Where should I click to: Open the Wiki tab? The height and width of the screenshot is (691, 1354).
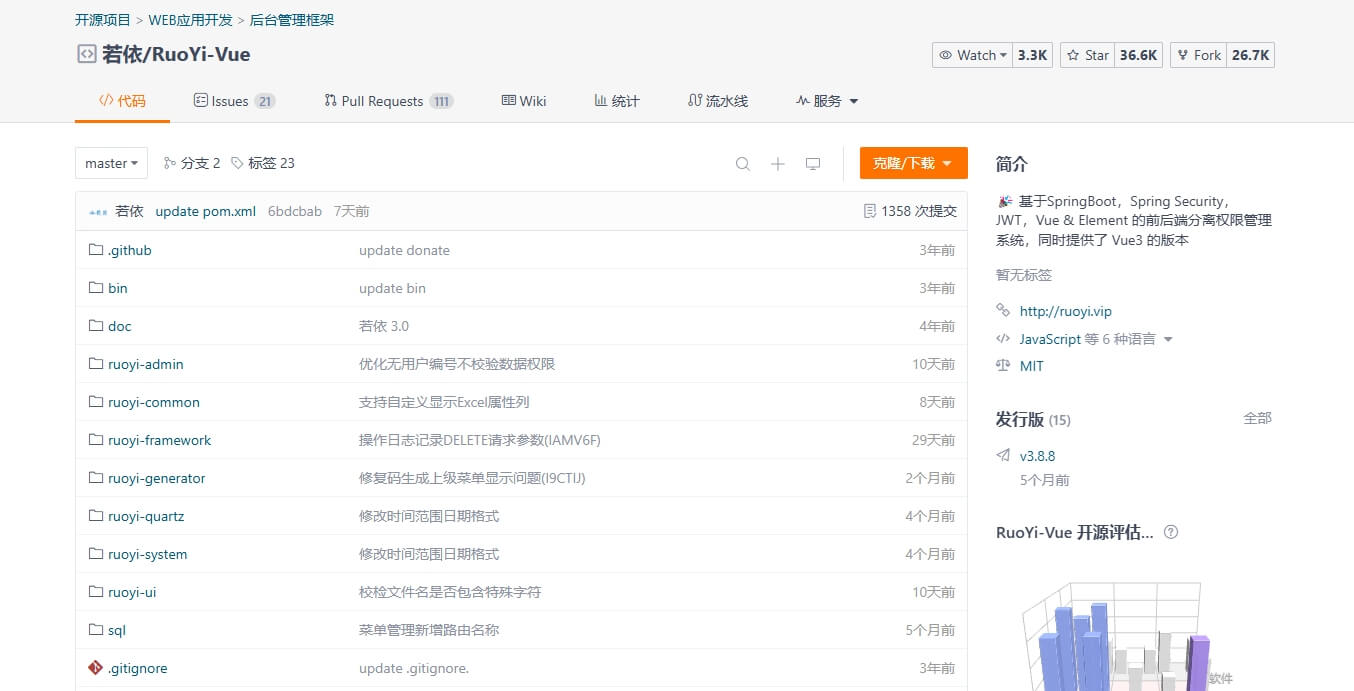point(524,101)
